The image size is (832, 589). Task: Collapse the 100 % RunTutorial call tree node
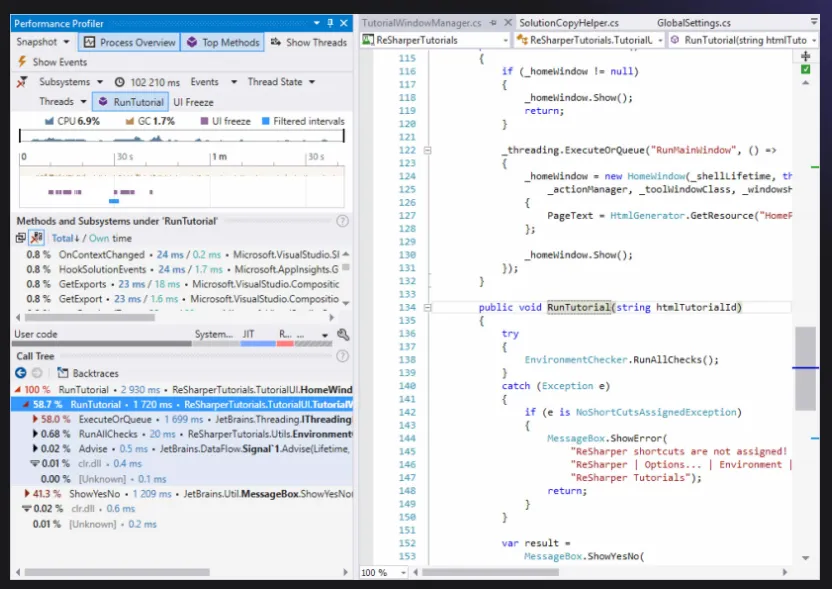(19, 389)
